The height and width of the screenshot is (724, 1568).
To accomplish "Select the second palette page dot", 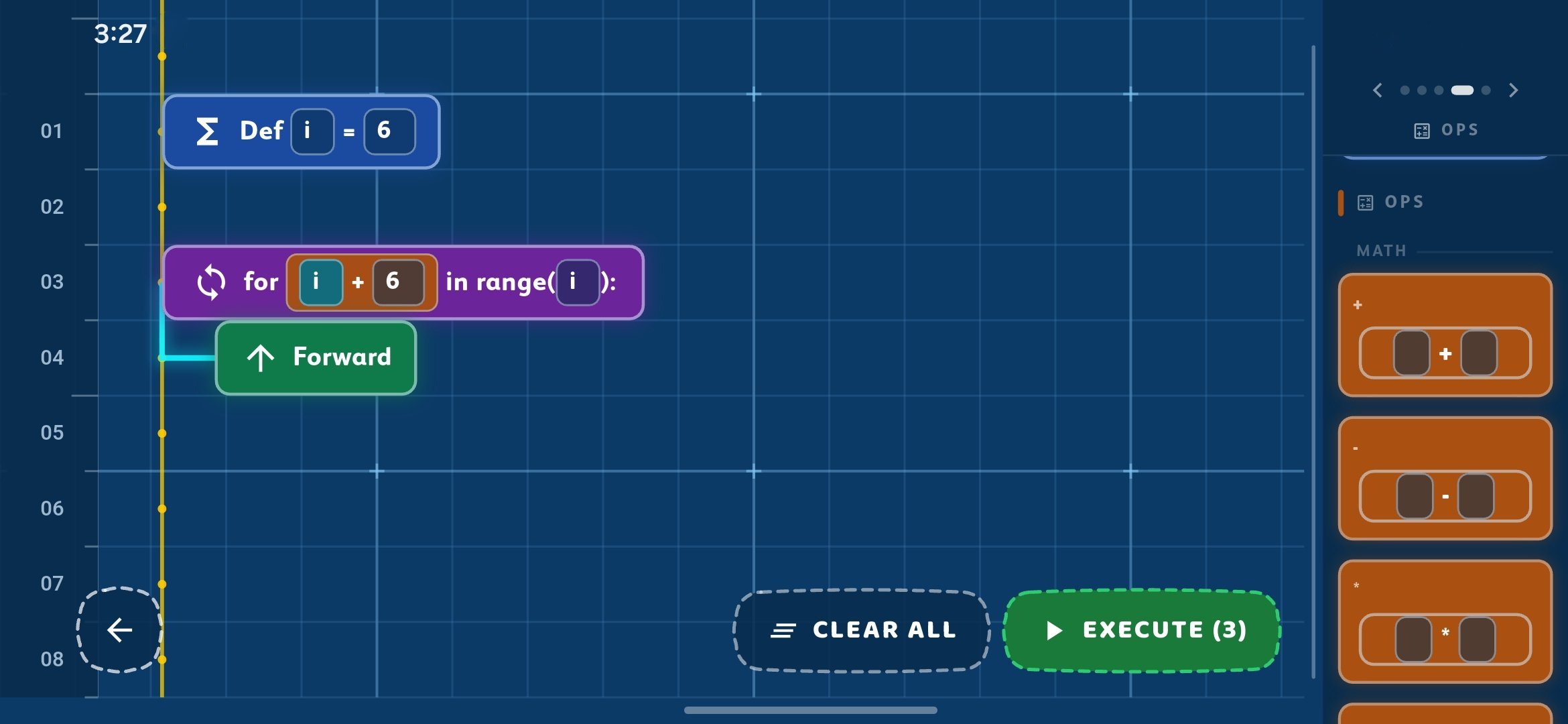I will click(1421, 90).
